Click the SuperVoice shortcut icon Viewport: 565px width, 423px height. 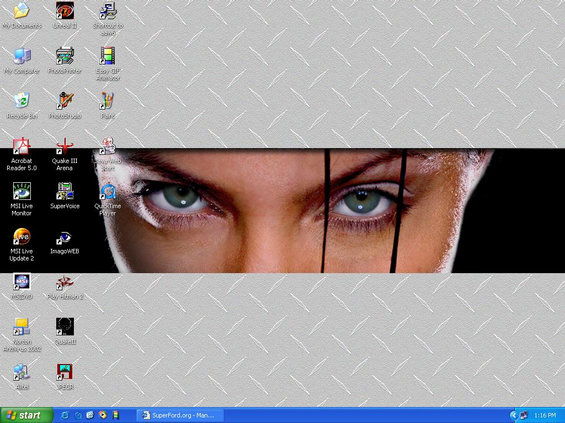pyautogui.click(x=65, y=191)
